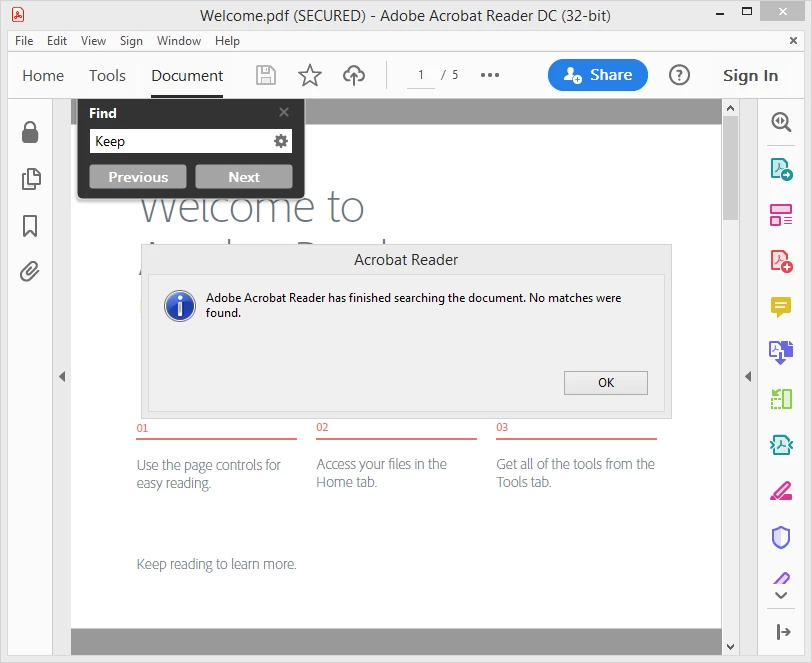Click the Acrobat application icon in title bar
Screen dimensions: 812x663
pyautogui.click(x=18, y=15)
